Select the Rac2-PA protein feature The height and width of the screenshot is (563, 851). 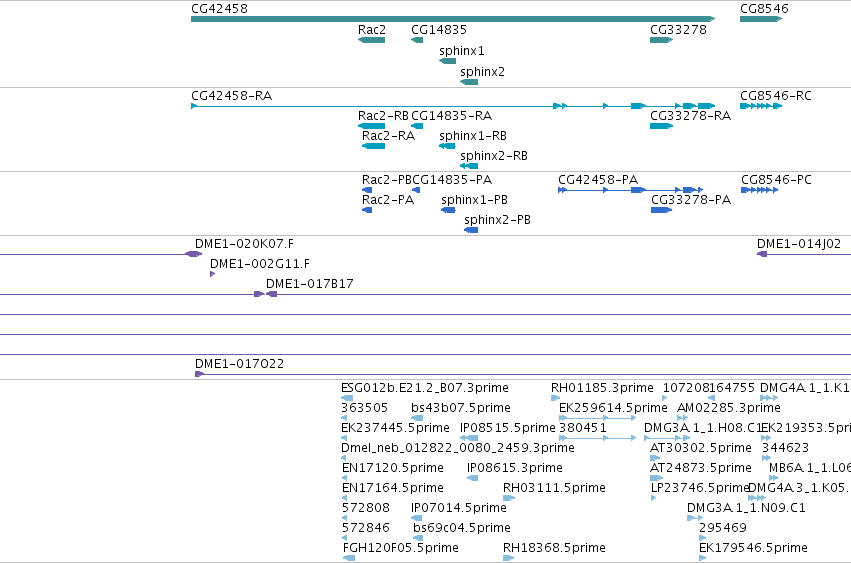pyautogui.click(x=367, y=210)
